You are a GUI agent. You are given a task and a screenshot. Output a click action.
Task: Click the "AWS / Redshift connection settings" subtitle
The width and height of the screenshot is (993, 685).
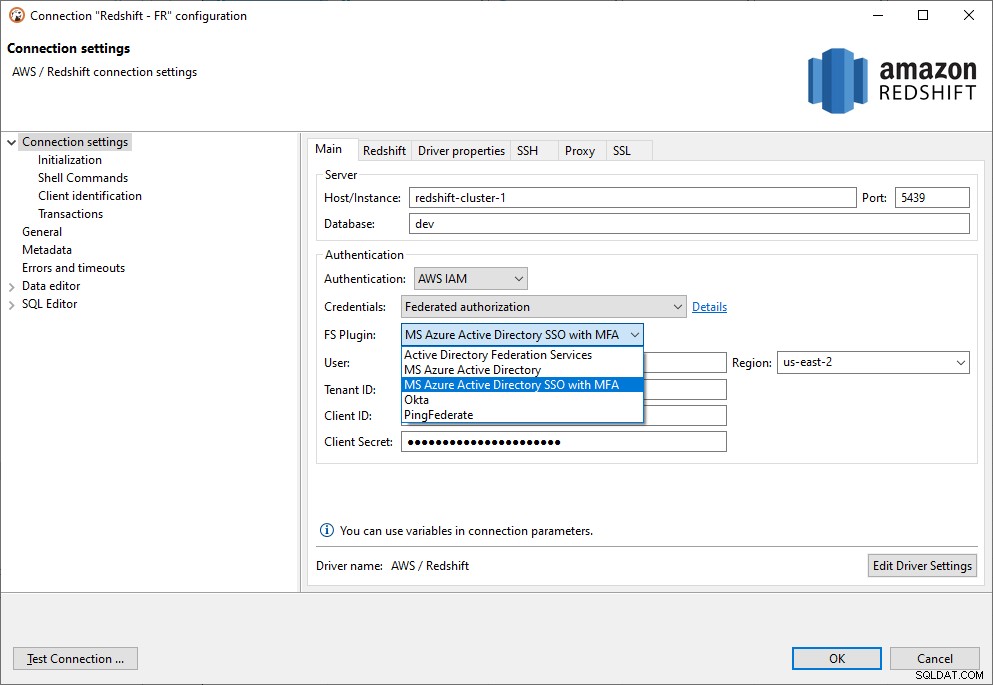(x=104, y=72)
